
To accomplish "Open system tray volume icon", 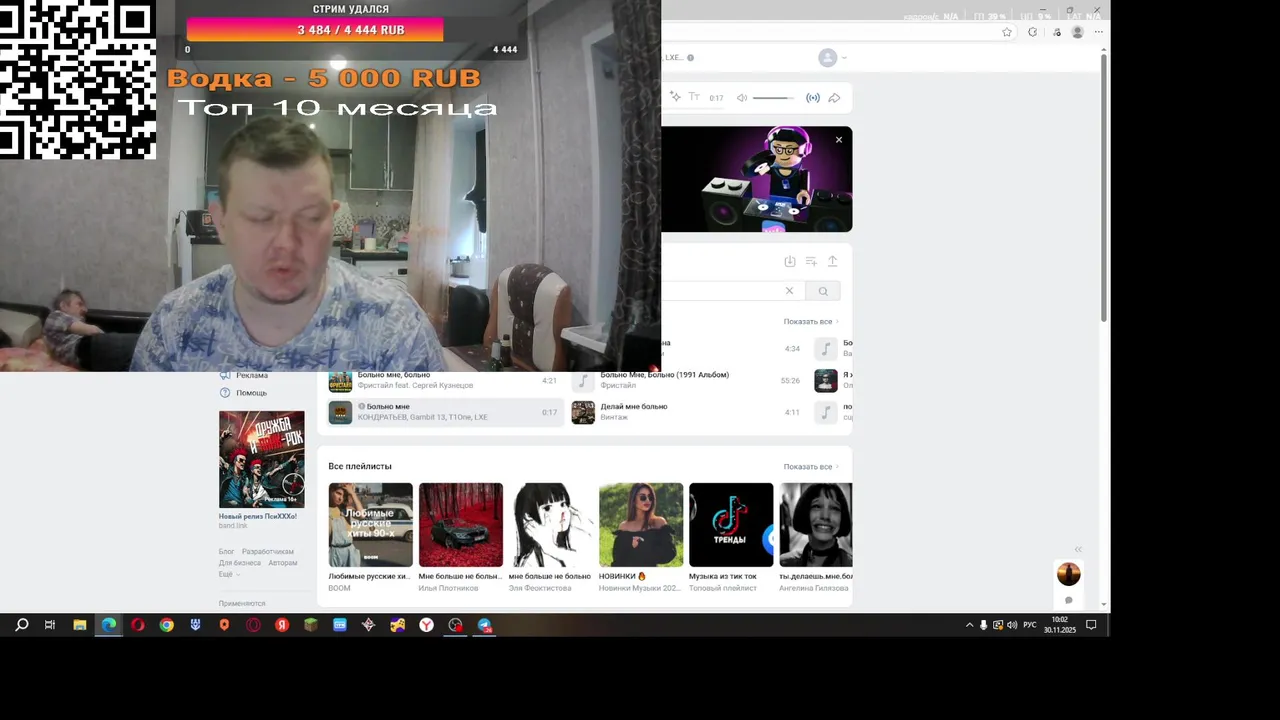I will click(1012, 625).
